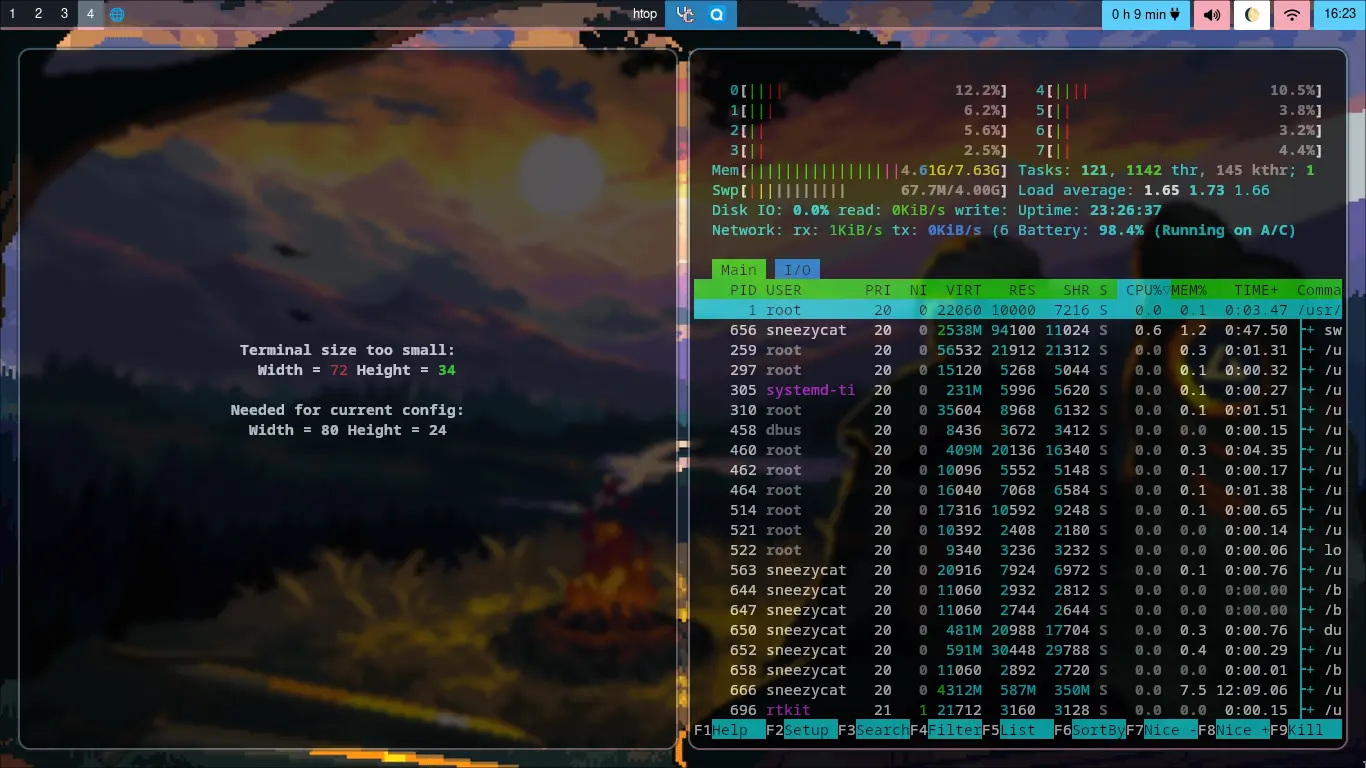
Task: Click F8 Nice + to raise niceness
Action: click(x=1234, y=730)
